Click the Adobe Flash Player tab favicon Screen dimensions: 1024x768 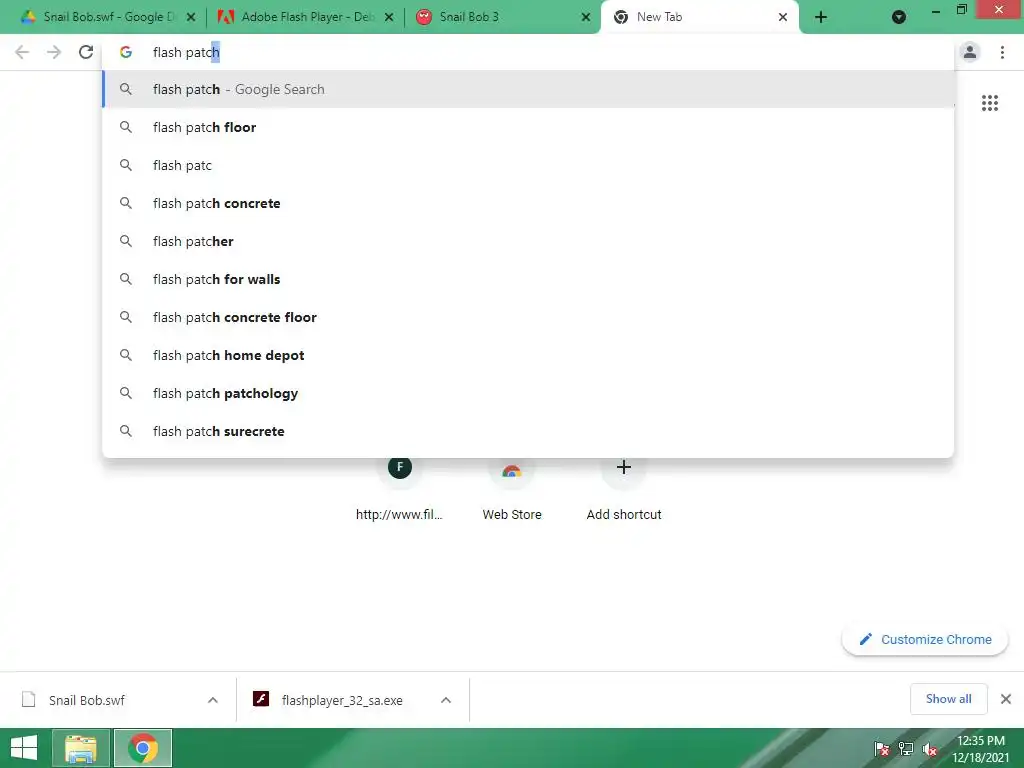(x=226, y=17)
